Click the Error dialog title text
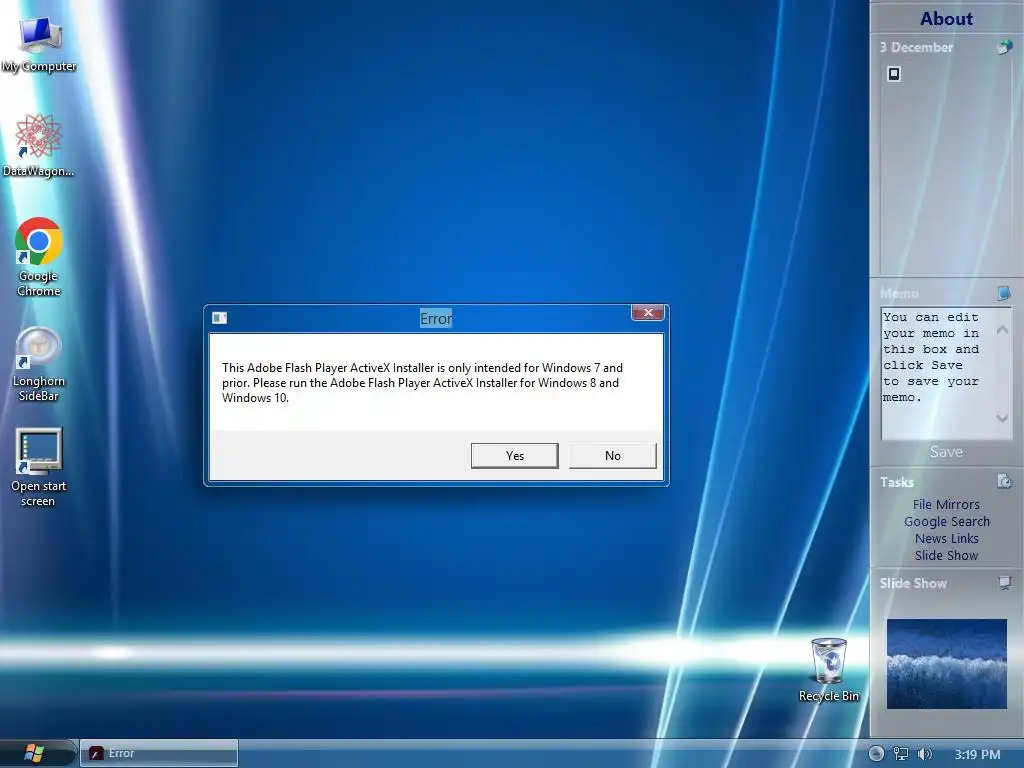Viewport: 1024px width, 768px height. (436, 319)
